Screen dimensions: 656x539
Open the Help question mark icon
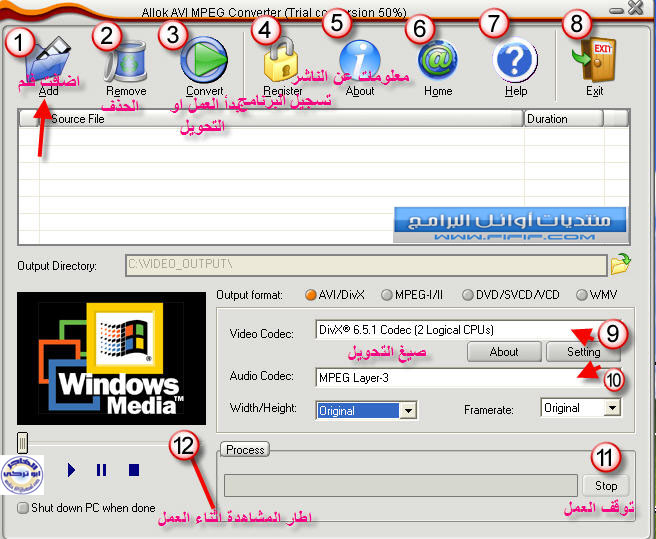[x=515, y=60]
